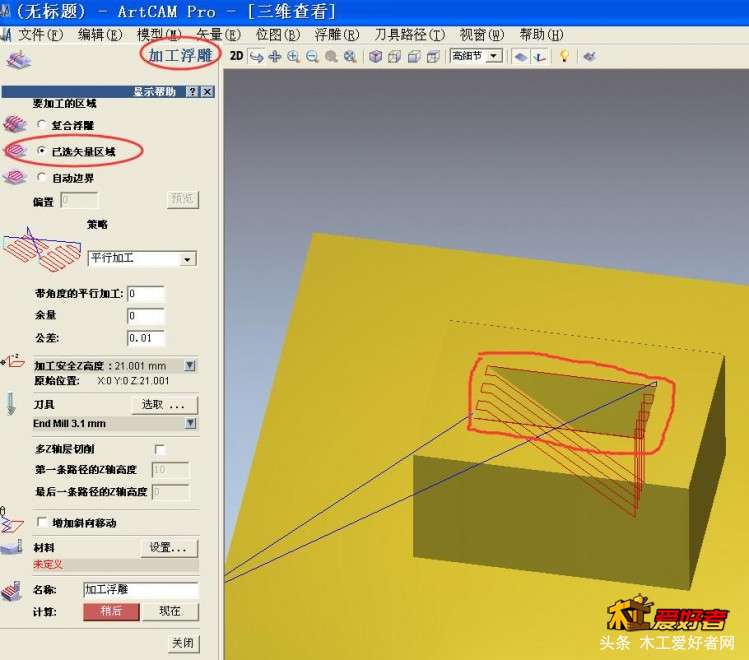This screenshot has height=660, width=749.
Task: Click the 带角度的平行加工 angle field
Action: (146, 294)
